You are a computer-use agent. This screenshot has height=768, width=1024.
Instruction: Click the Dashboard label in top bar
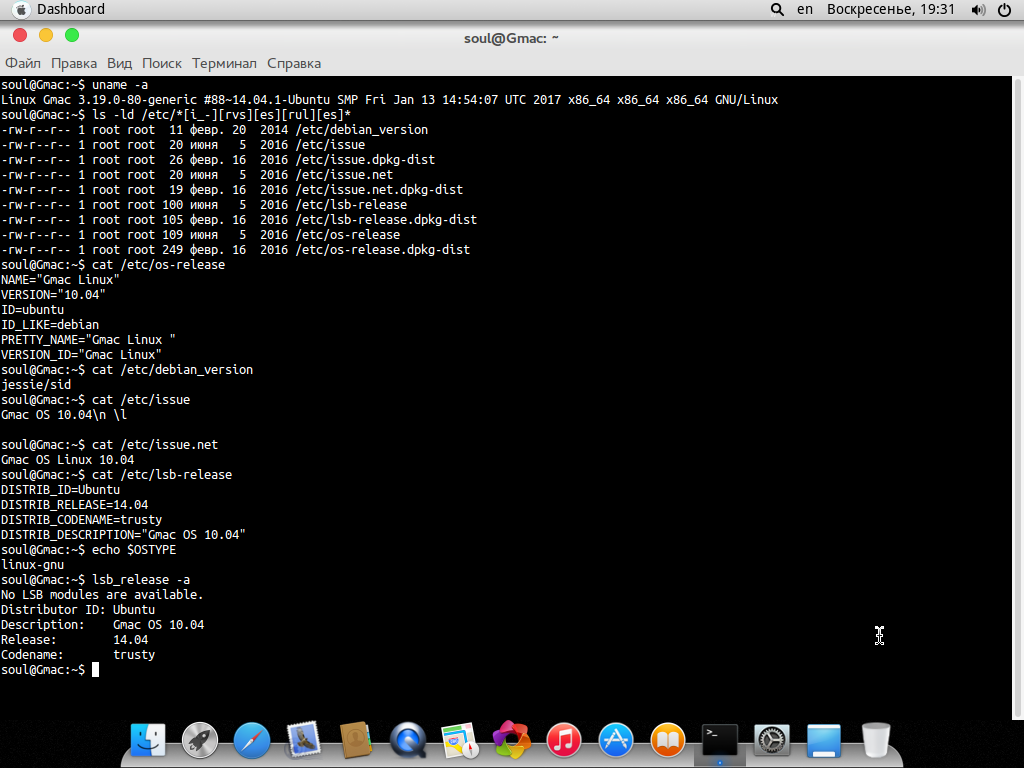click(x=71, y=9)
